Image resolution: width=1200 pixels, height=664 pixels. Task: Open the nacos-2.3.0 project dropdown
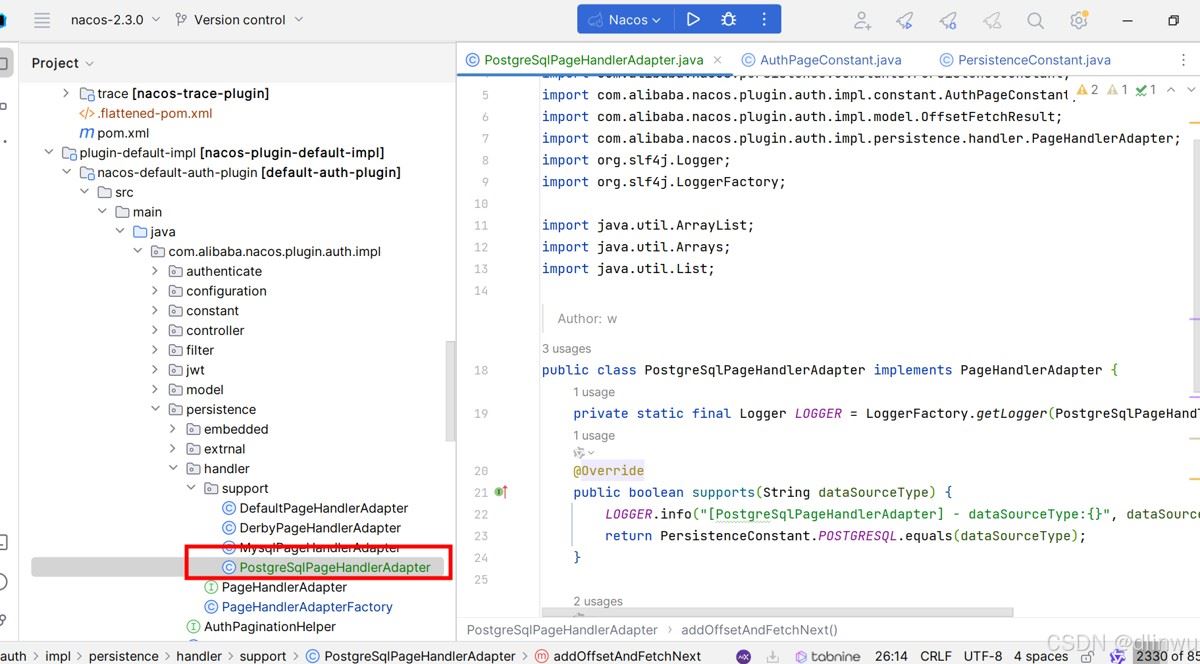[x=112, y=20]
